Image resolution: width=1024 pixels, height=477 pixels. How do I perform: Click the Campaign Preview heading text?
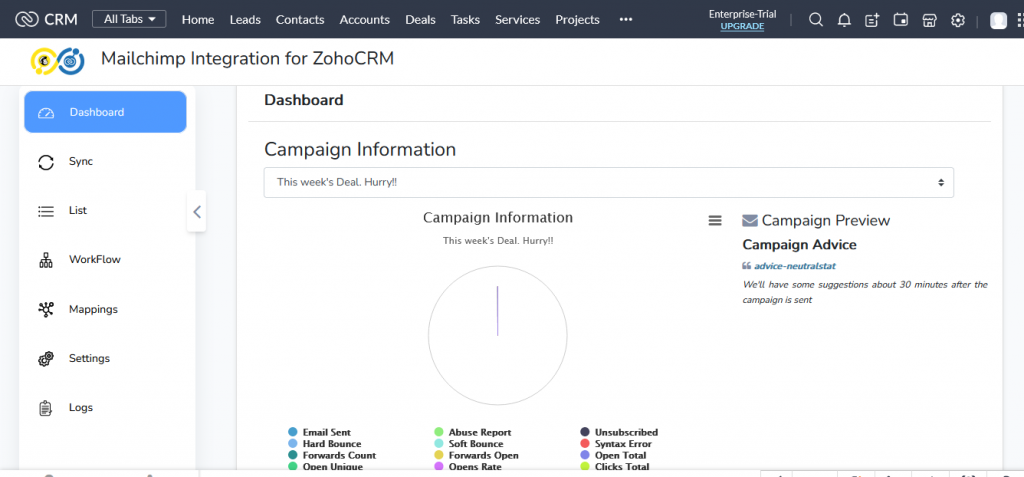(x=825, y=220)
